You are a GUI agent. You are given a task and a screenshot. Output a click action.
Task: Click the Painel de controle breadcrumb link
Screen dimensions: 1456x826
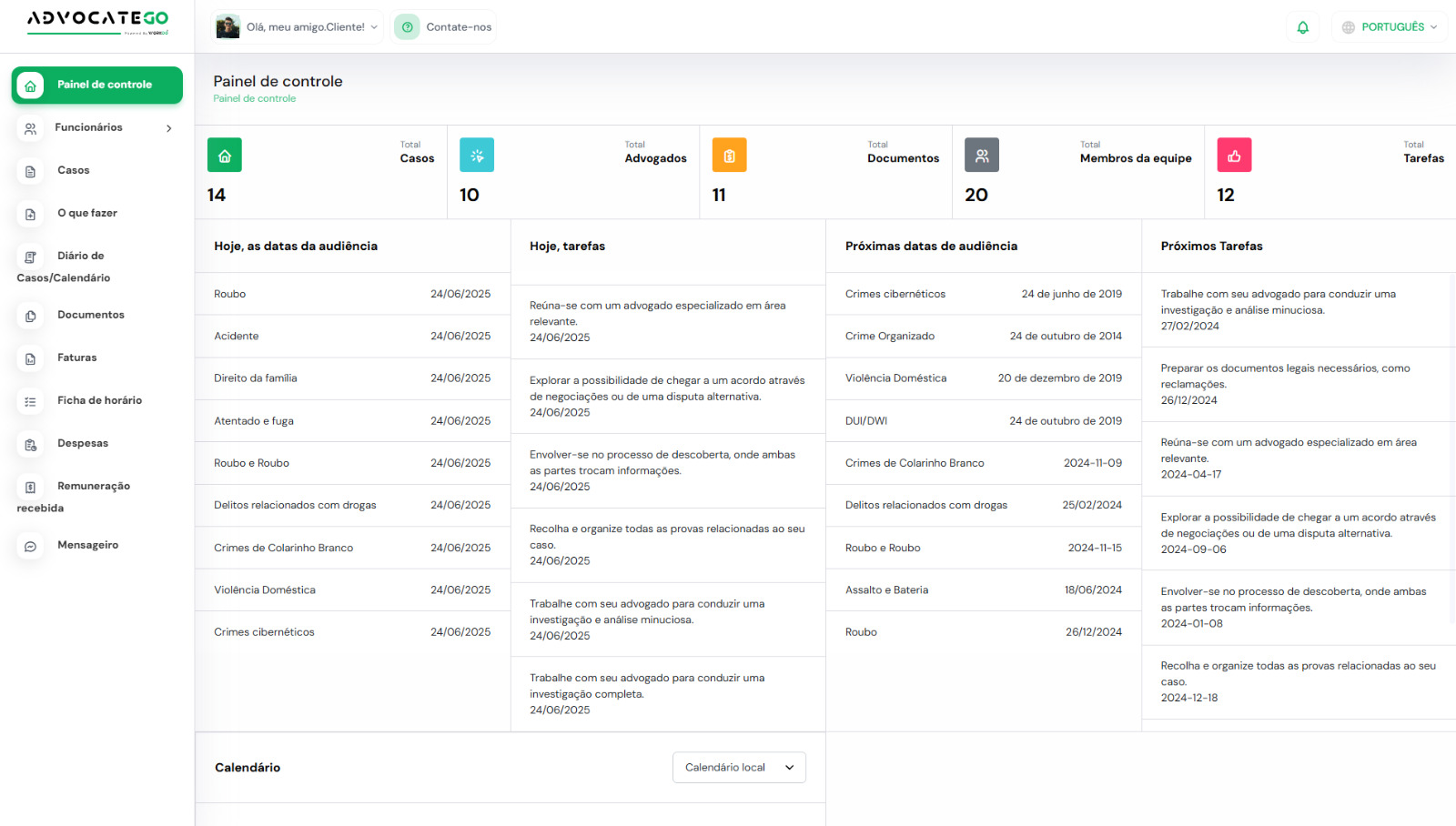255,98
